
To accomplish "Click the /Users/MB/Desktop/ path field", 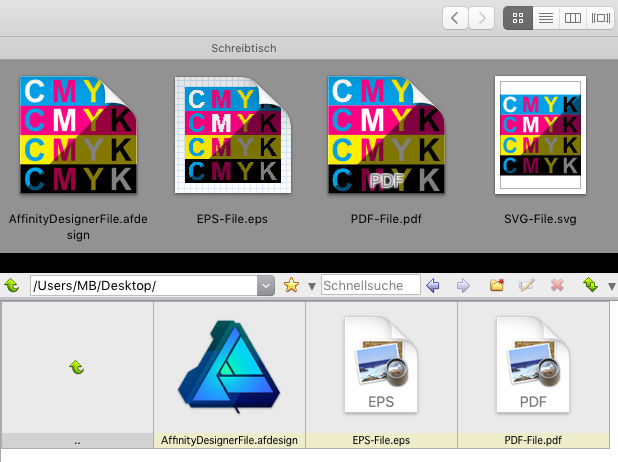I will [144, 285].
